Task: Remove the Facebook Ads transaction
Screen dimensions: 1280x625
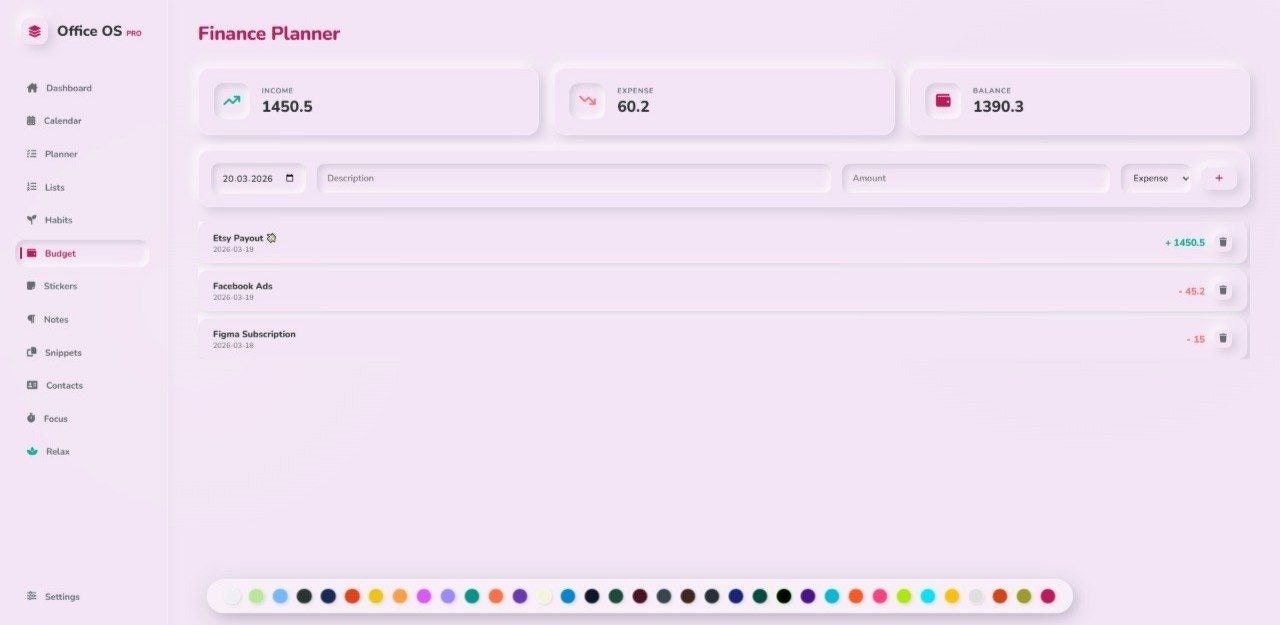Action: click(x=1223, y=289)
